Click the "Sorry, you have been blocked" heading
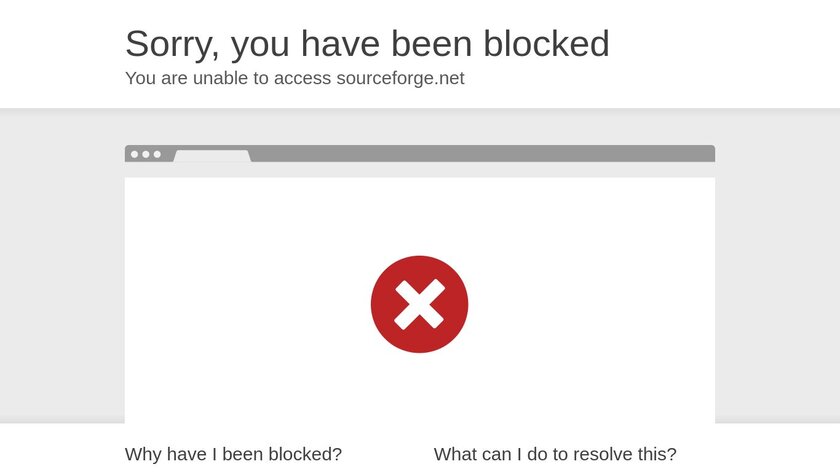This screenshot has height=472, width=840. [x=367, y=43]
